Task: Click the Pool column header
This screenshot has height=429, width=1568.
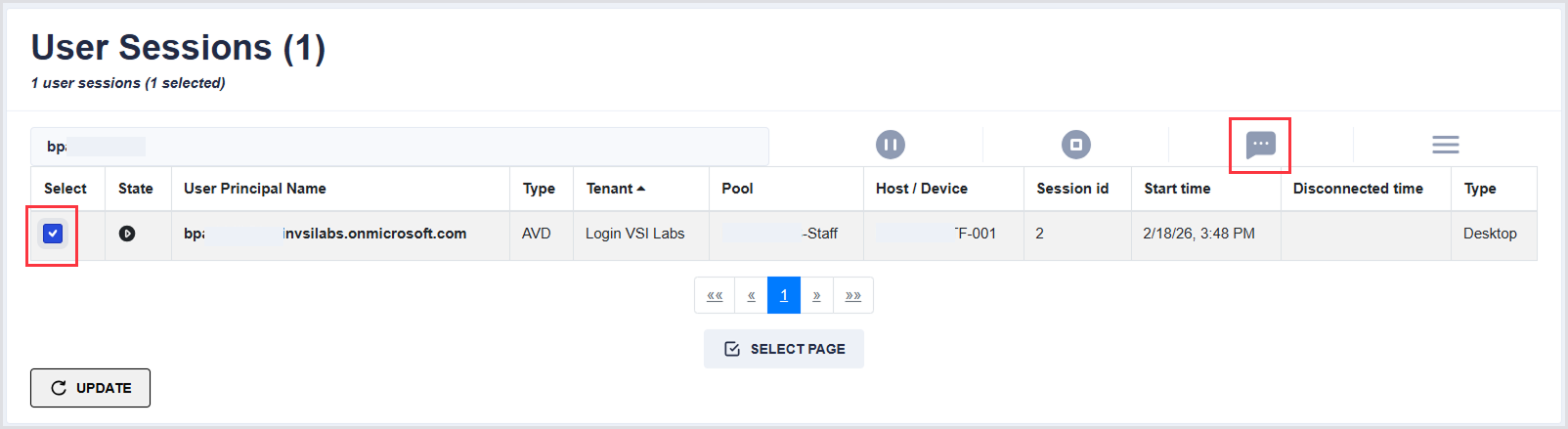Action: click(x=737, y=189)
